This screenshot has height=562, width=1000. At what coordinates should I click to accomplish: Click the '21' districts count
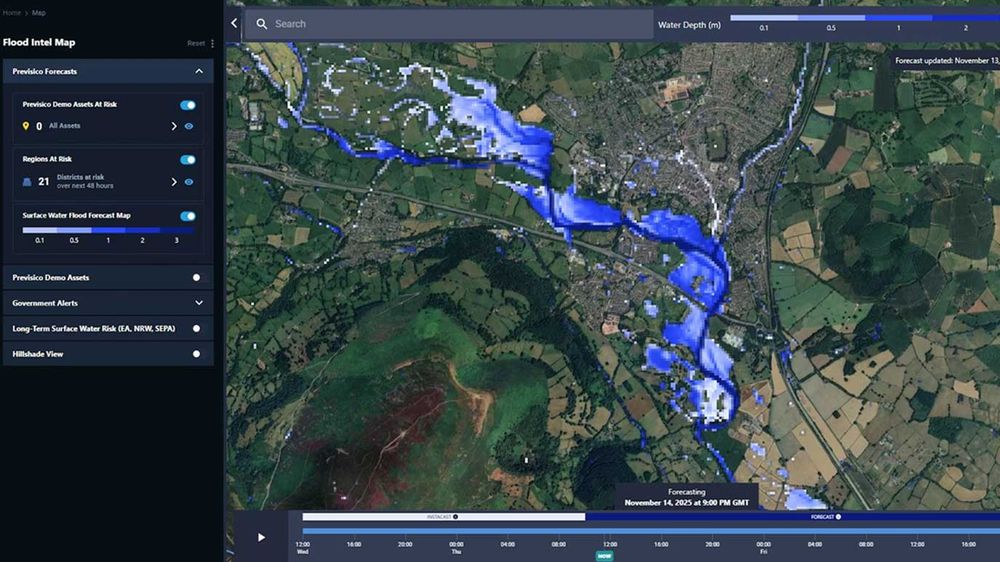[x=43, y=182]
